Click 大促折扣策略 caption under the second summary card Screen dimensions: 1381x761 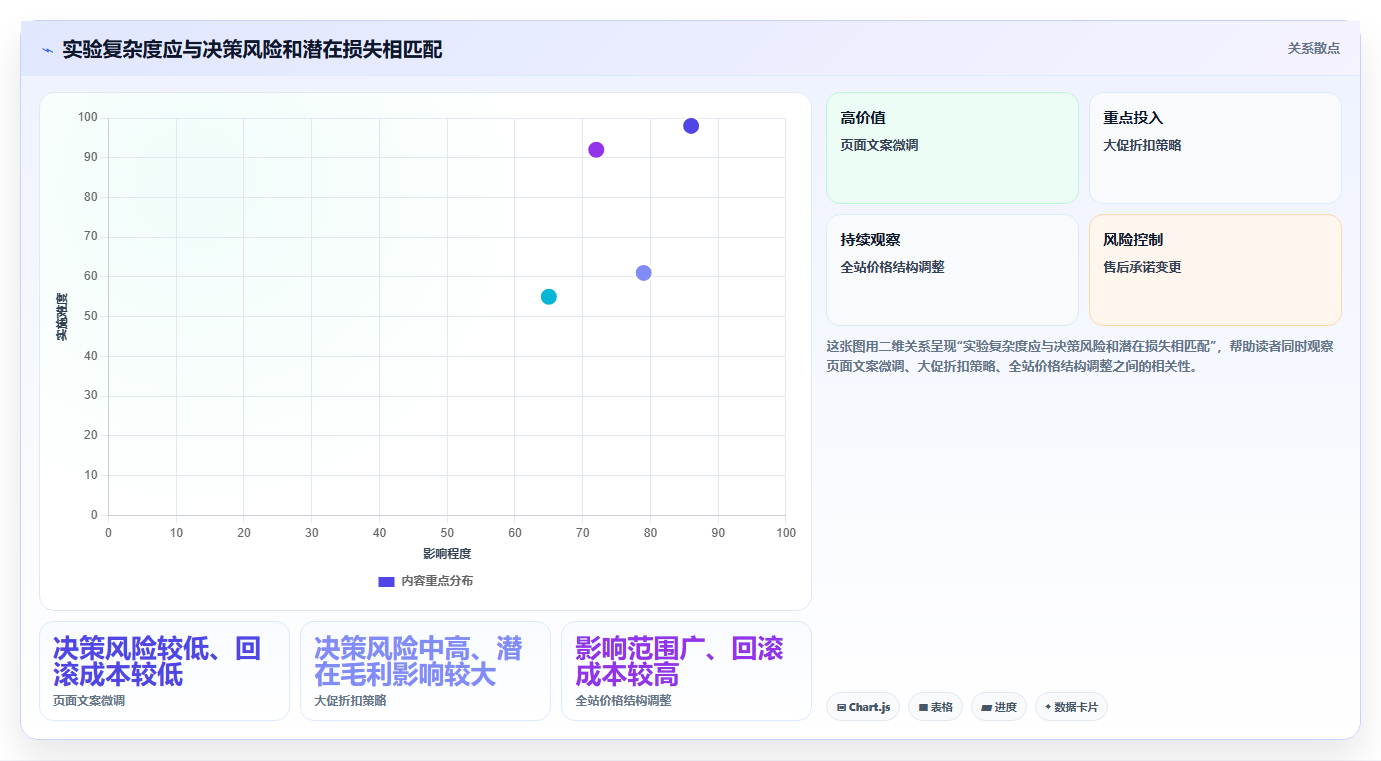click(x=350, y=701)
